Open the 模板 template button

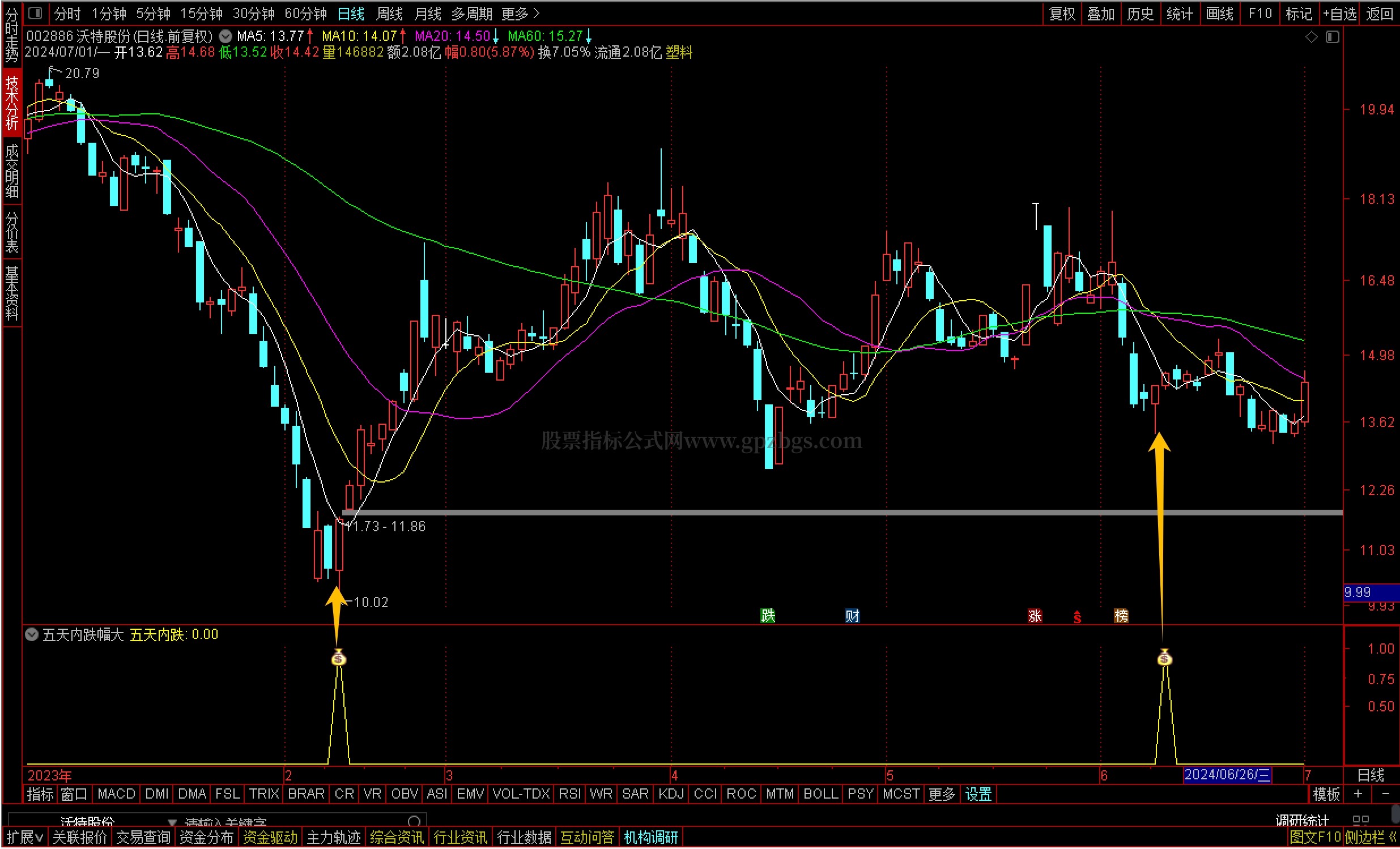pos(1327,795)
